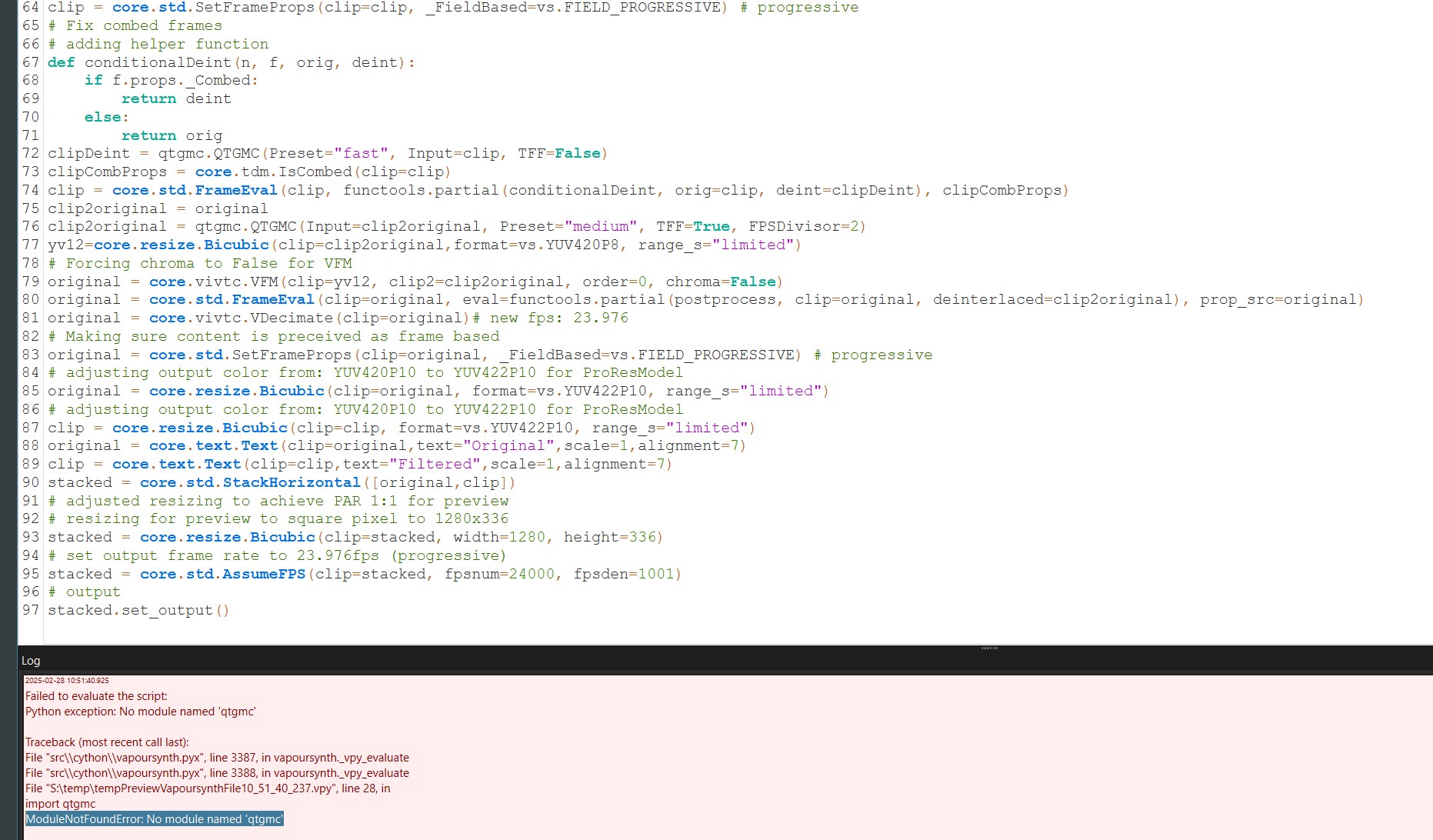Click the traceback line with the tempPreviewVapoursynthFile path

pyautogui.click(x=208, y=788)
